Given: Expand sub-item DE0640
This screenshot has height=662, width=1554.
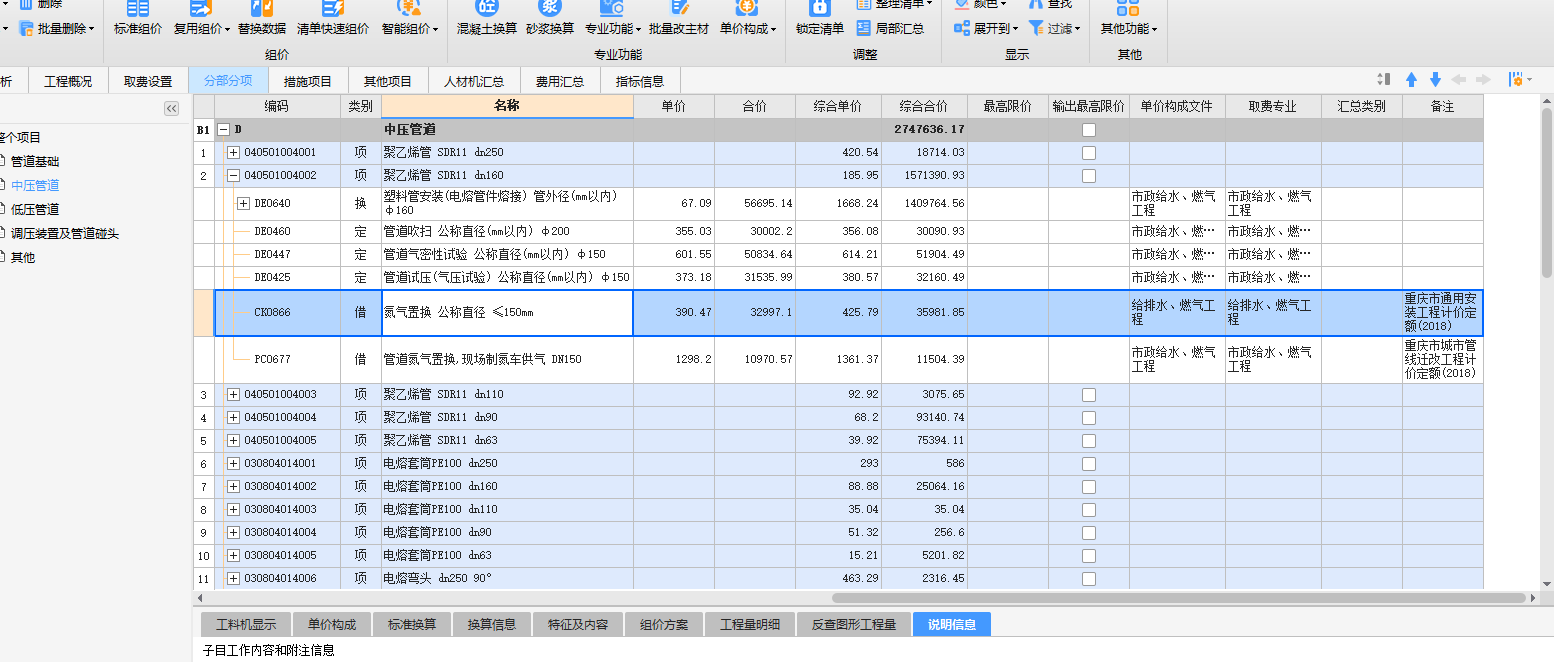Looking at the screenshot, I should click(243, 204).
